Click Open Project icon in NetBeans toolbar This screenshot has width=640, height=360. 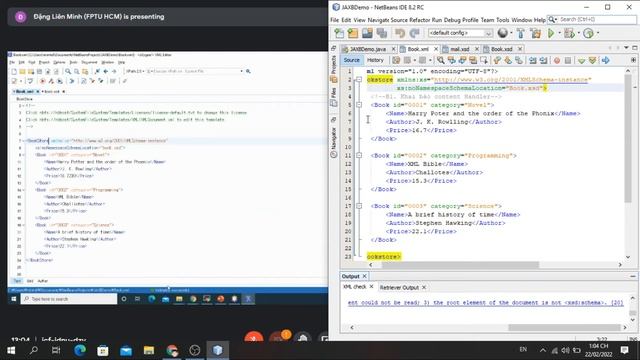[x=367, y=33]
